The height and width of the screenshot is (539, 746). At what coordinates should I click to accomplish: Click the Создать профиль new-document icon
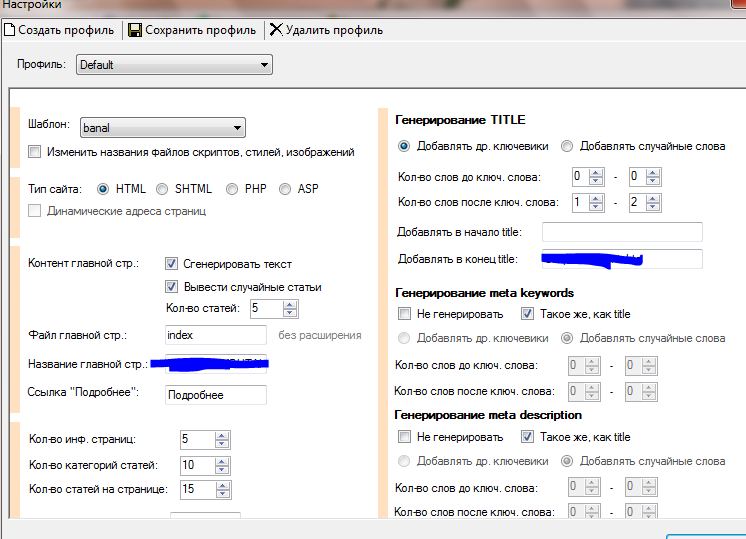pos(9,30)
